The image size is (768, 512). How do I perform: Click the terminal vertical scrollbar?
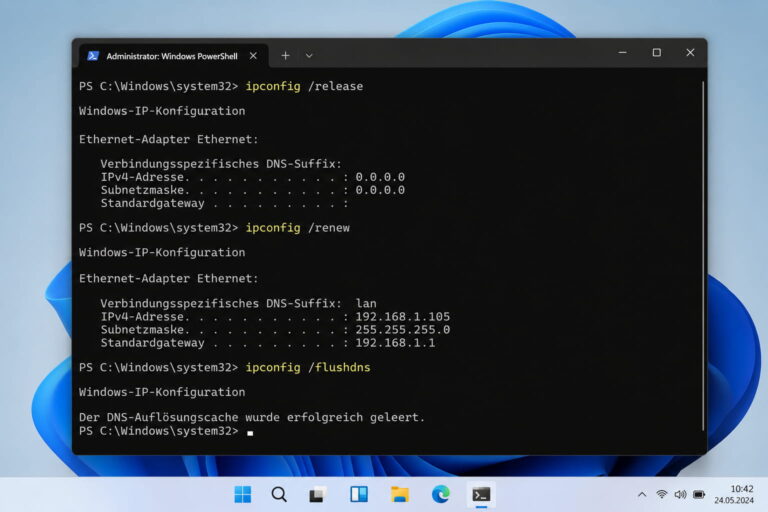(x=703, y=256)
